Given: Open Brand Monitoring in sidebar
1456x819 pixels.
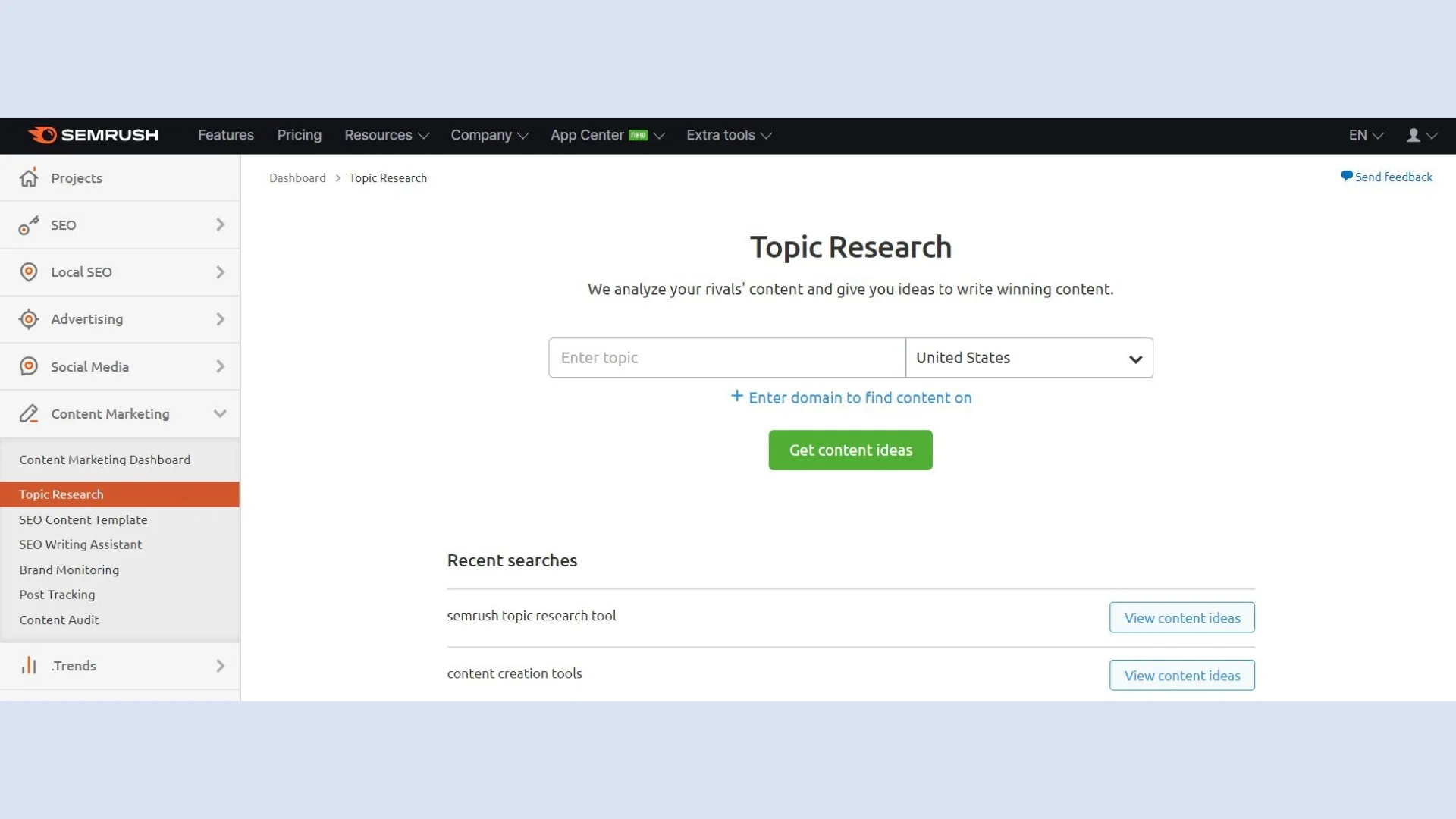Looking at the screenshot, I should click(69, 570).
